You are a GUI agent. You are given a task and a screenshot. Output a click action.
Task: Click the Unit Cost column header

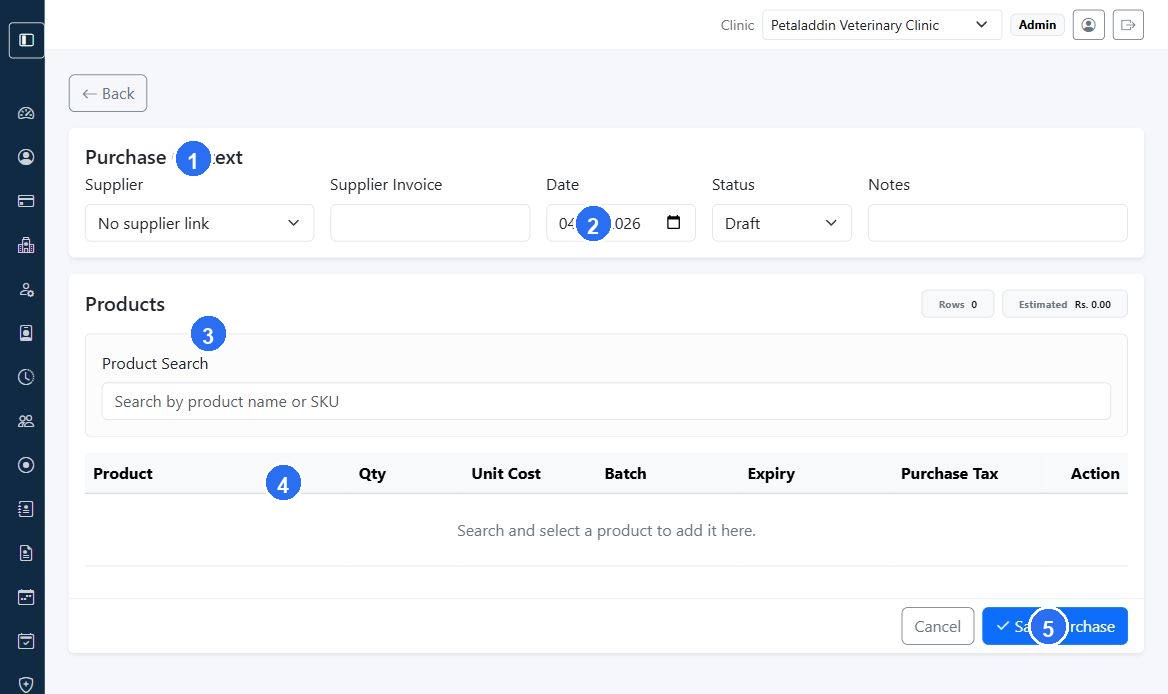tap(506, 474)
